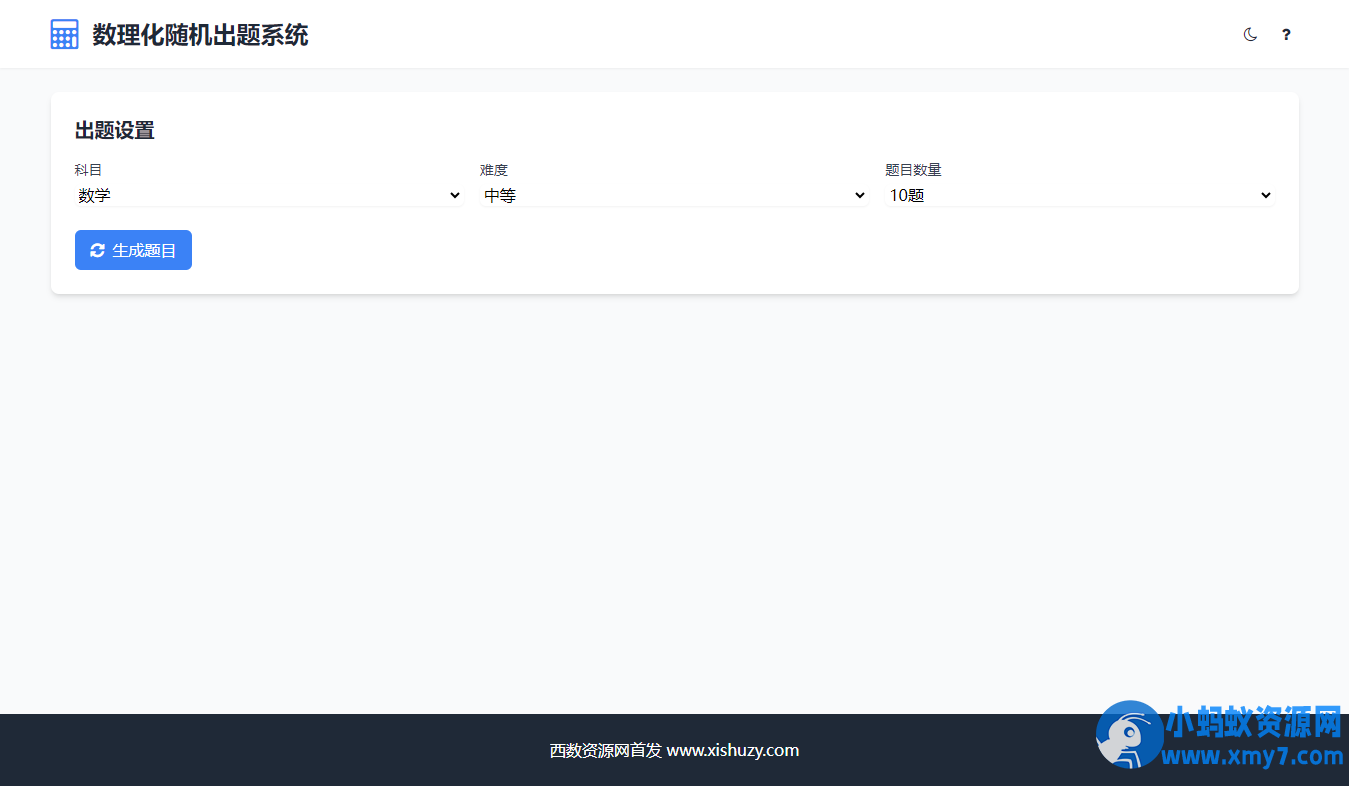Click the 生成题目 generate button
The image size is (1349, 786).
[133, 250]
